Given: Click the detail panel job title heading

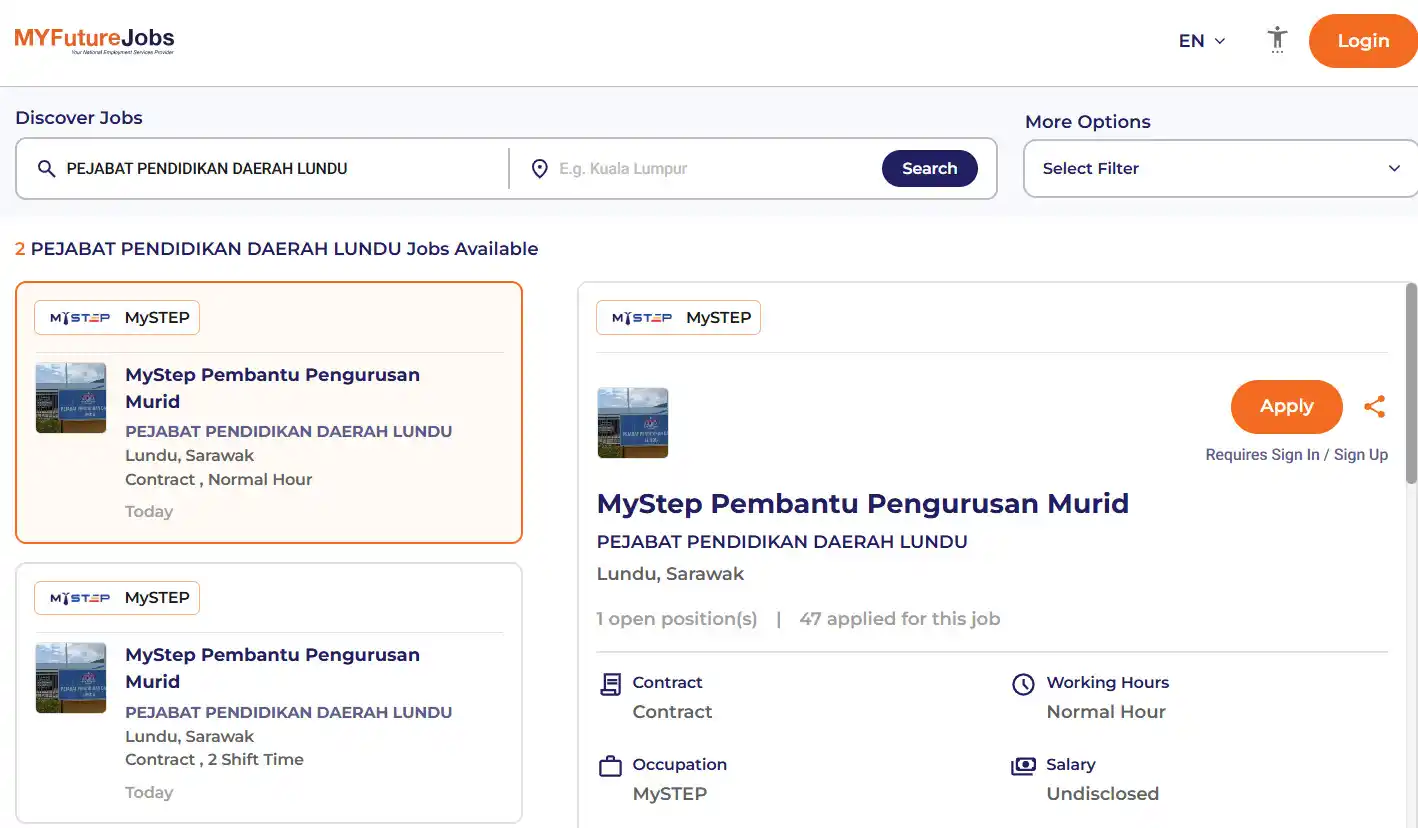Looking at the screenshot, I should (863, 503).
